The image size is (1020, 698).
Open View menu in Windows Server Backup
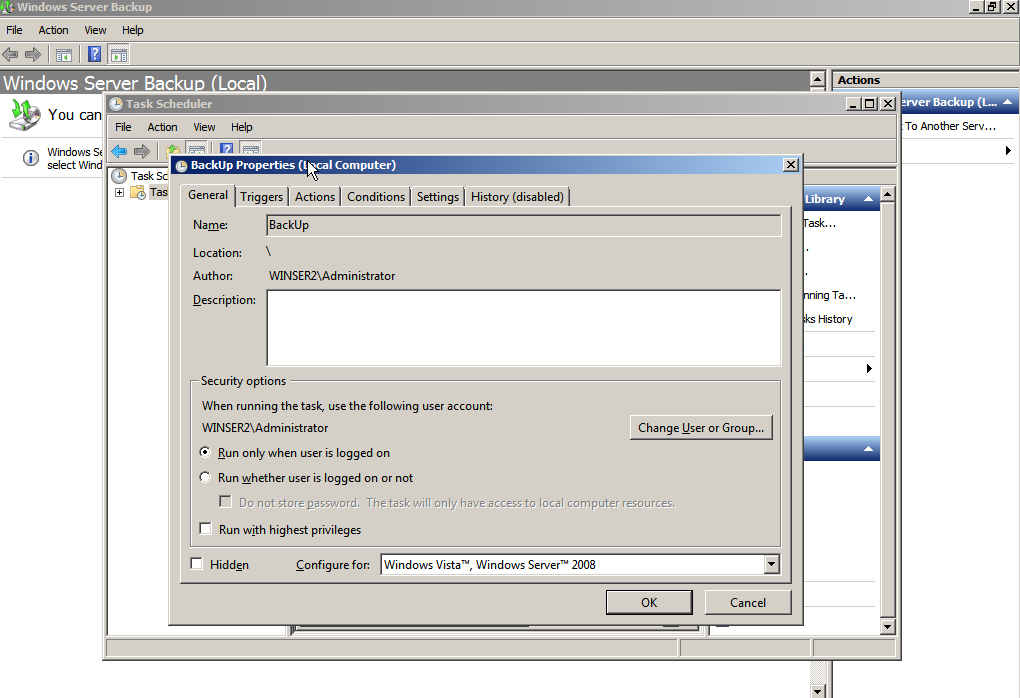tap(95, 30)
